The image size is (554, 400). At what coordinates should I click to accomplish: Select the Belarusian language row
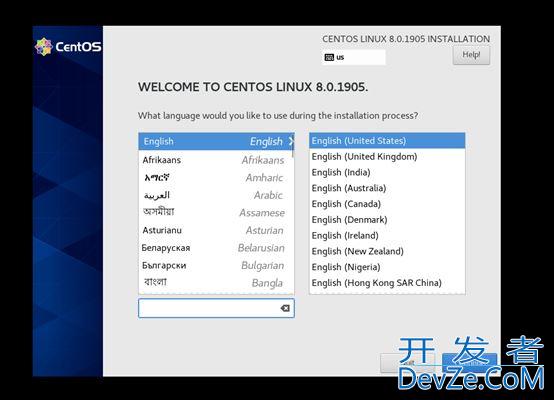pos(216,248)
